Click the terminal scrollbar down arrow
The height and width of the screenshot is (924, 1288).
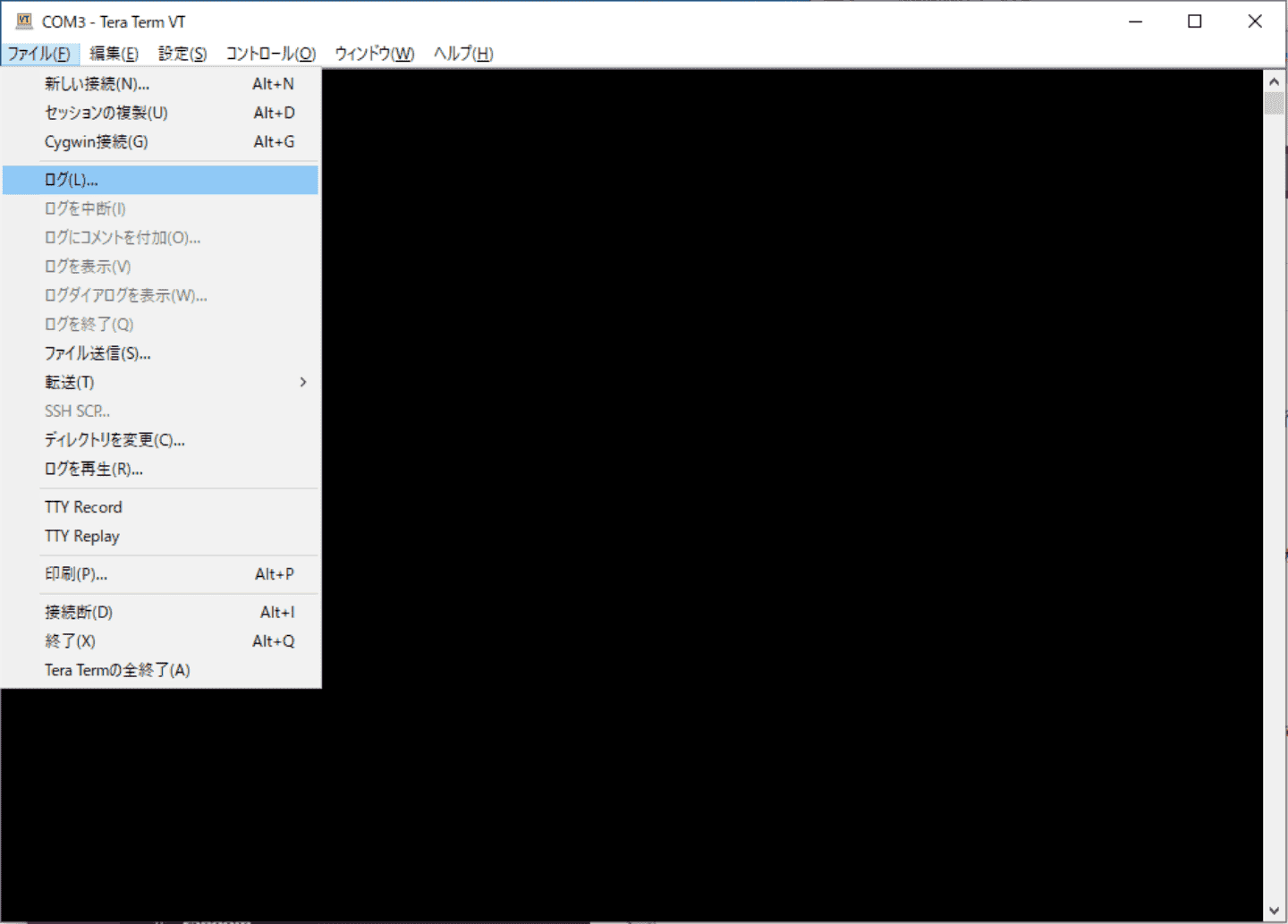pyautogui.click(x=1274, y=911)
